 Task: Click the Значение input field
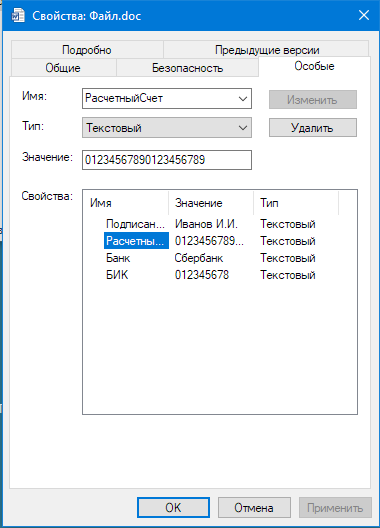(x=167, y=160)
